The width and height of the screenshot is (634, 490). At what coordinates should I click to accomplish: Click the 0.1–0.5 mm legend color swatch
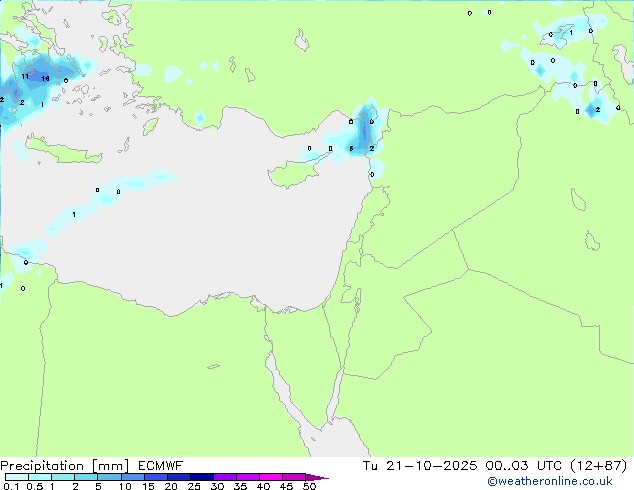point(17,477)
